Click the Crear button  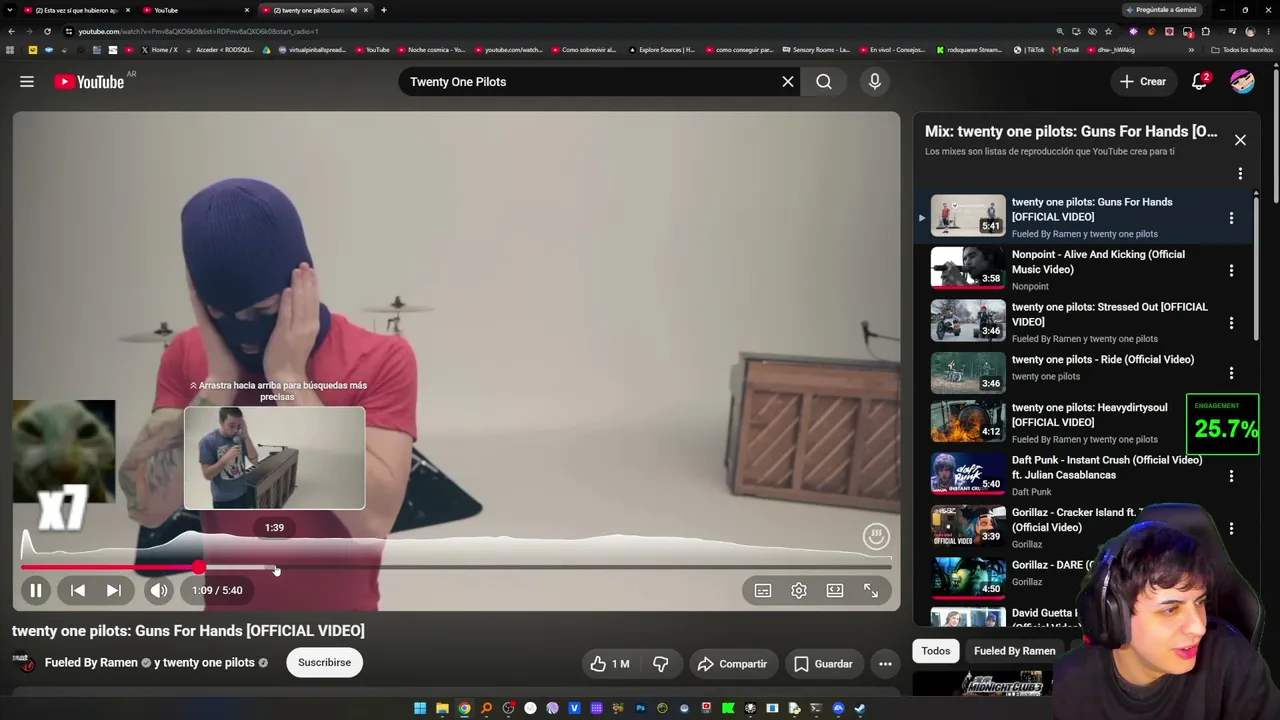click(1142, 82)
